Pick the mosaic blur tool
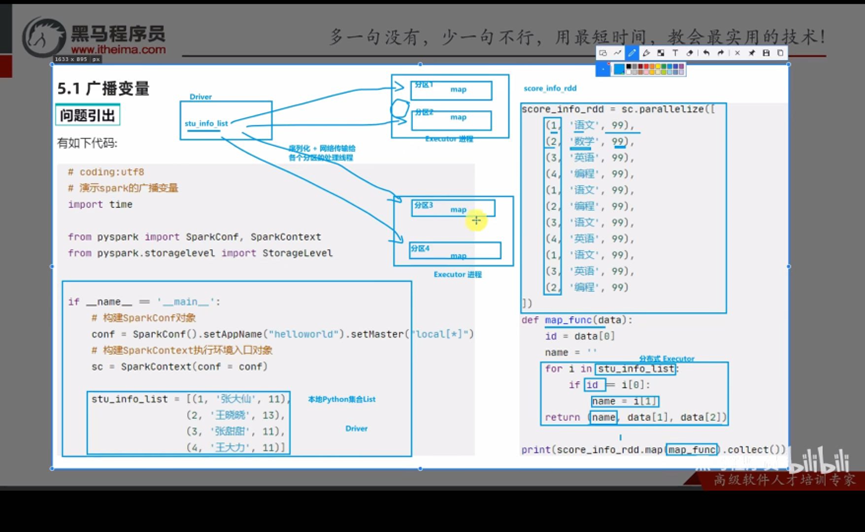 point(660,53)
